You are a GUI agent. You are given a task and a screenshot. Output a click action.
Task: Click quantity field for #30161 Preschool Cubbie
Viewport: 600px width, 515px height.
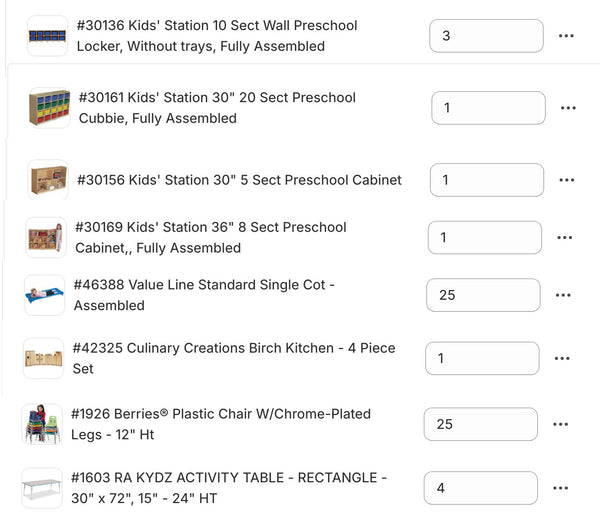[488, 108]
